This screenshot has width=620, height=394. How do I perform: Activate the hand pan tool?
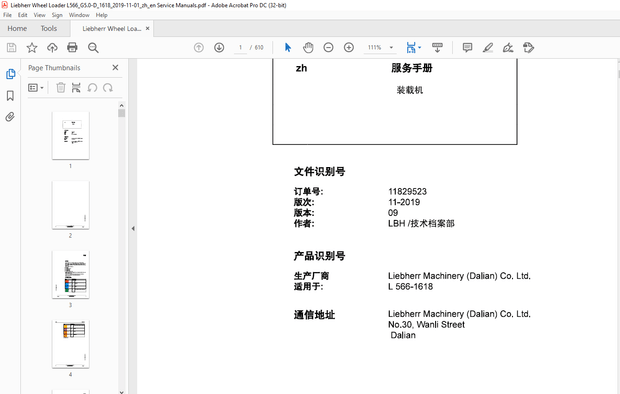(308, 47)
